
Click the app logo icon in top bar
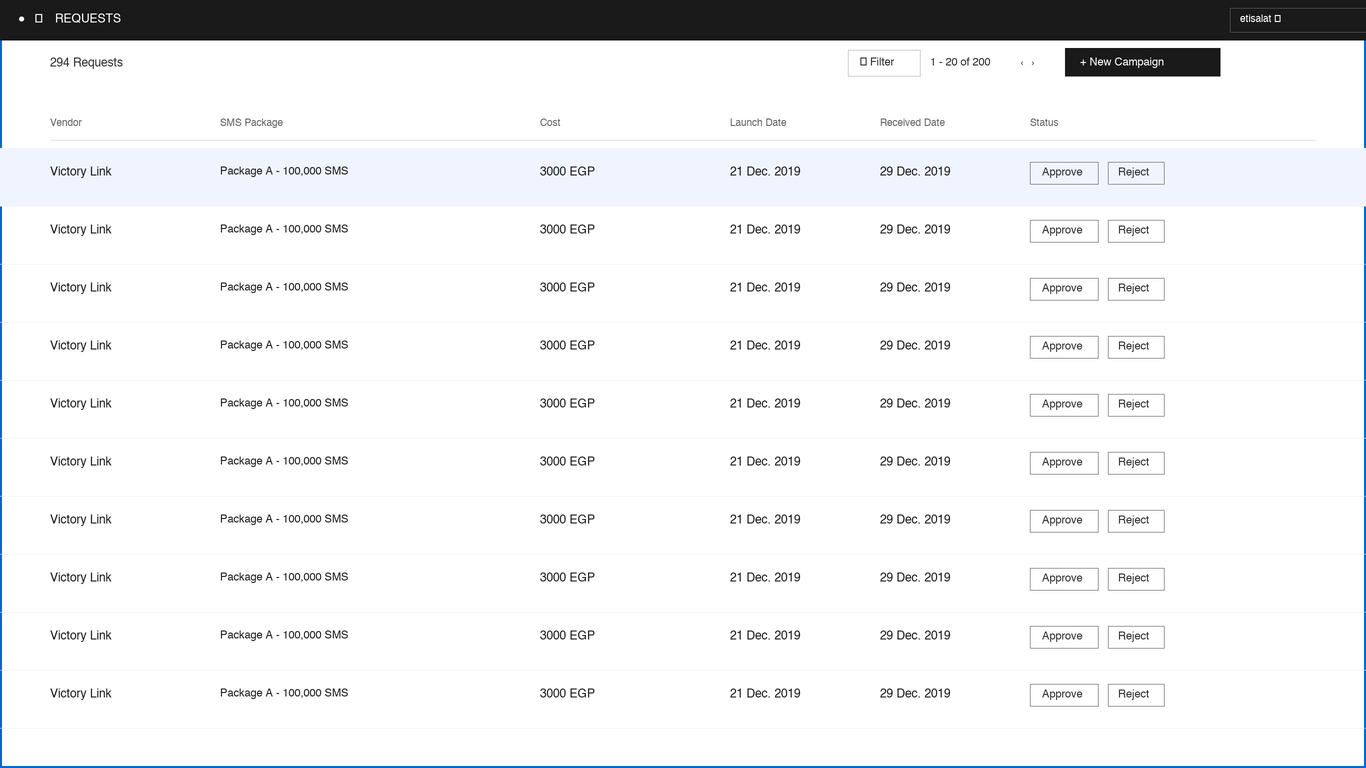tap(22, 18)
